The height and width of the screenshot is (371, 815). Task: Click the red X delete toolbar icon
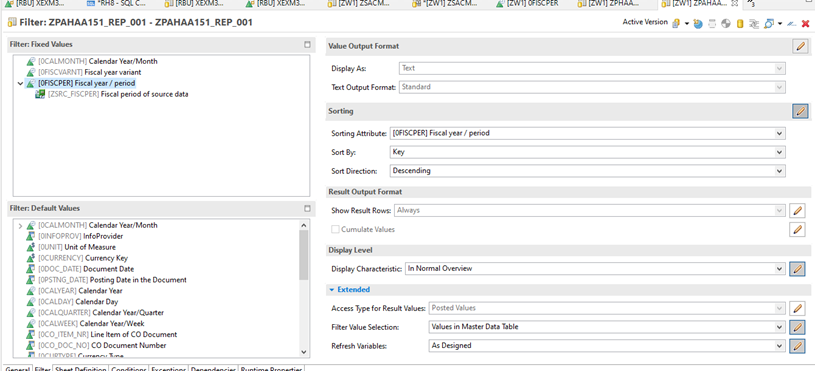tap(806, 23)
